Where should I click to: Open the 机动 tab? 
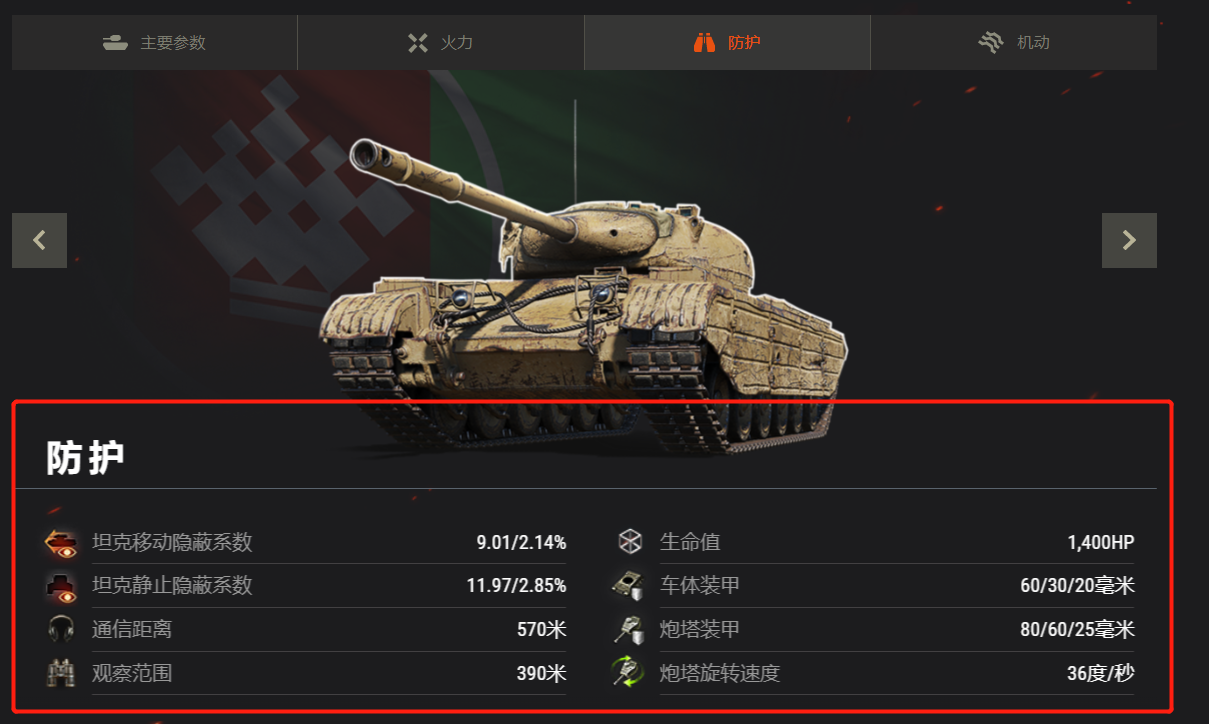pos(1014,42)
